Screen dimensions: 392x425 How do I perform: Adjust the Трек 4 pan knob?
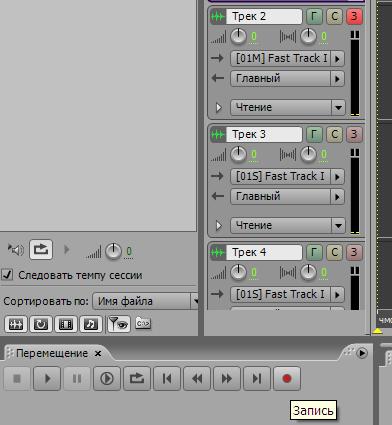point(308,272)
